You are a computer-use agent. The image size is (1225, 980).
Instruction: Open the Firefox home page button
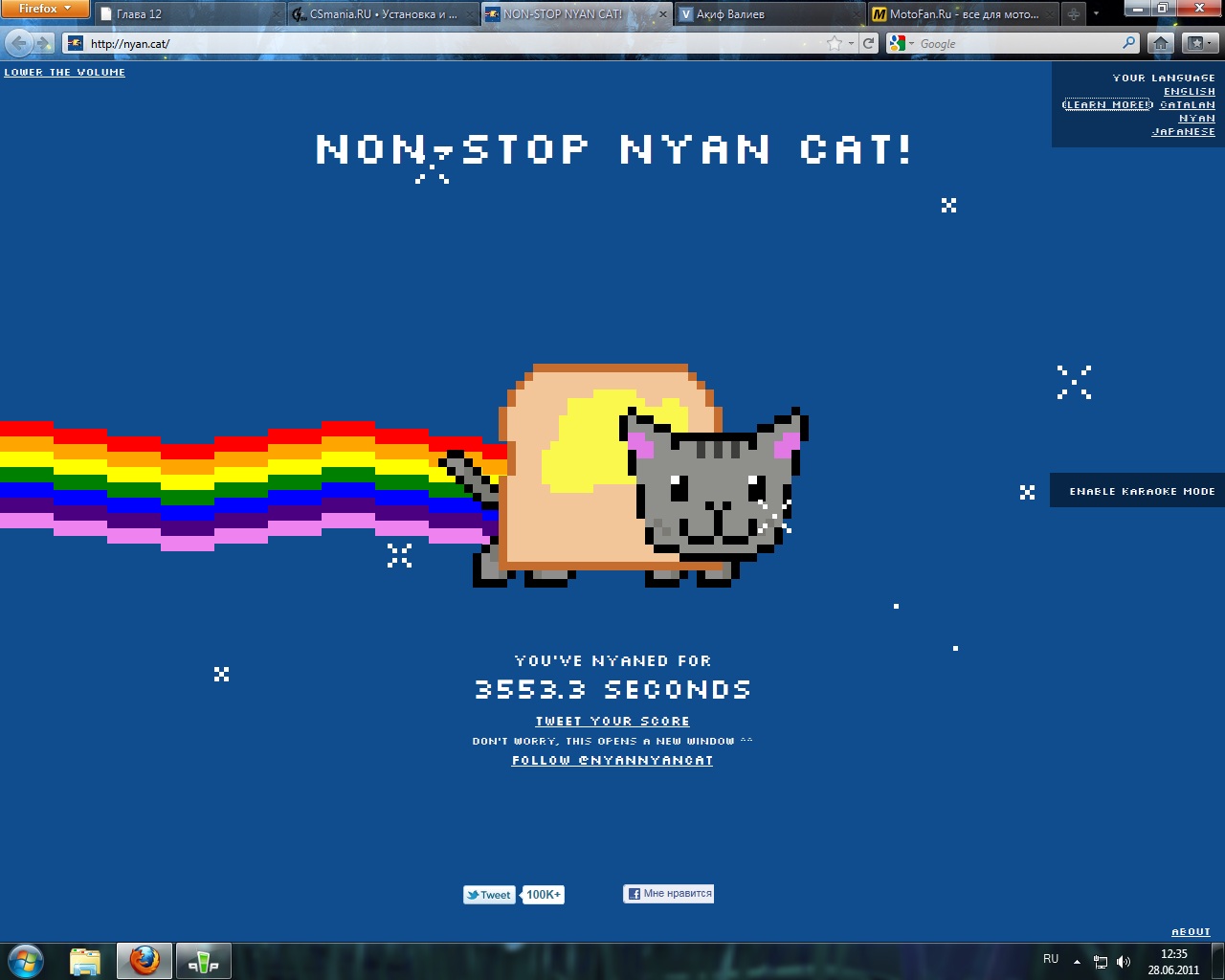point(1161,43)
